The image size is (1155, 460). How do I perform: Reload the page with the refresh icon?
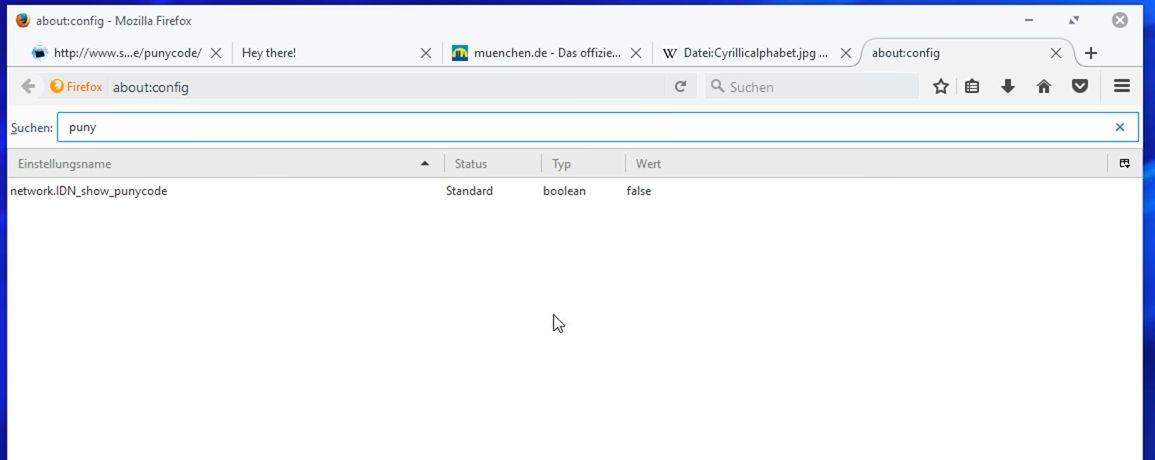681,86
